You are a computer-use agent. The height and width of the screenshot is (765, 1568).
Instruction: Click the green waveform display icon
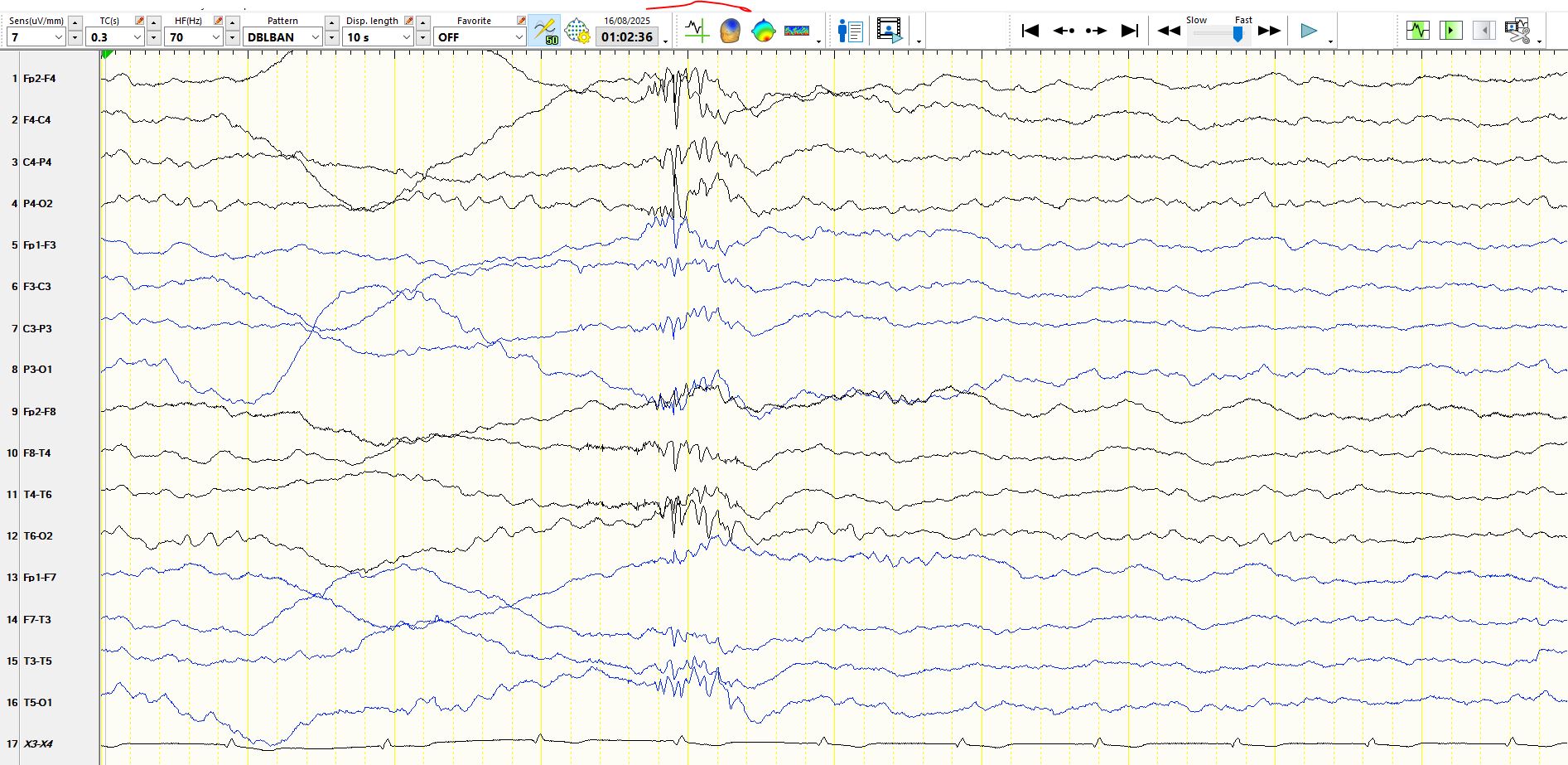point(1418,31)
